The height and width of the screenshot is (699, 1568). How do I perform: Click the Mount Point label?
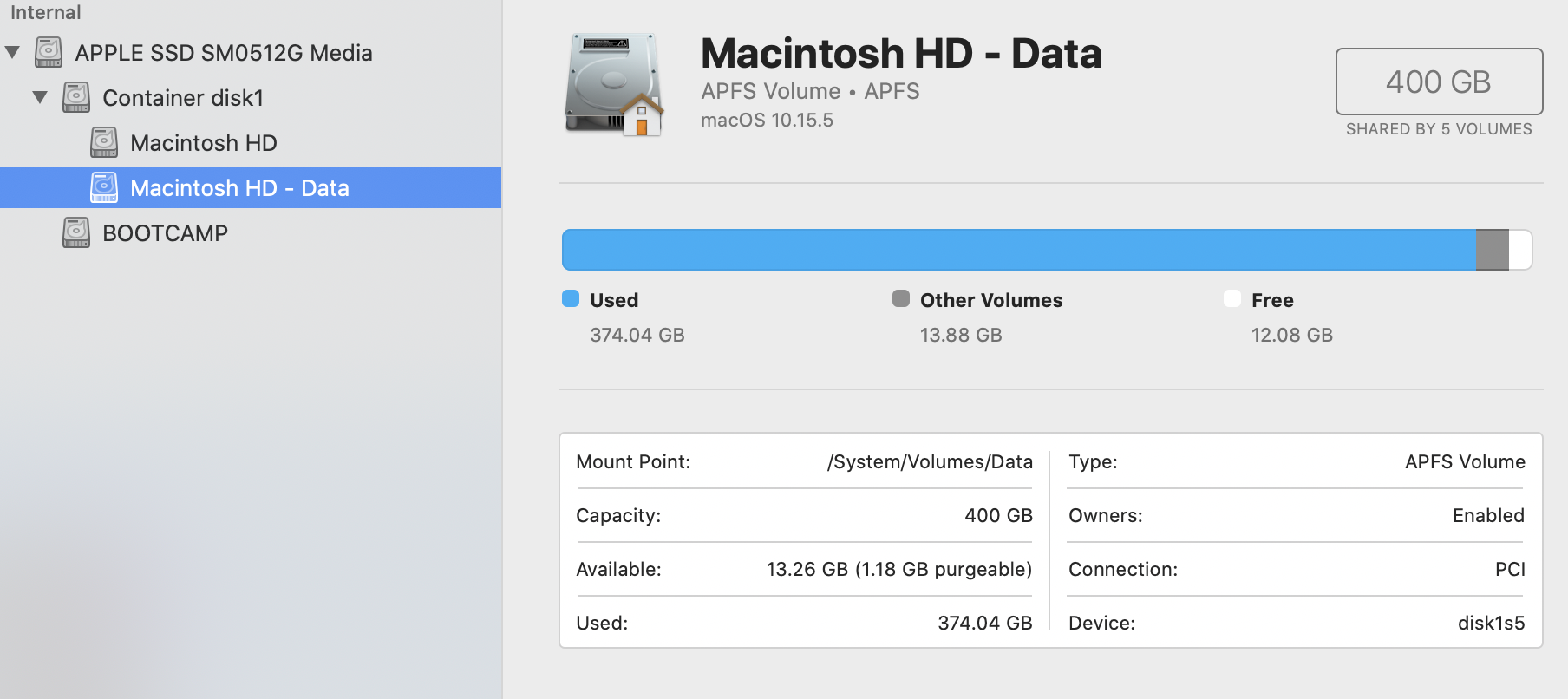[633, 461]
